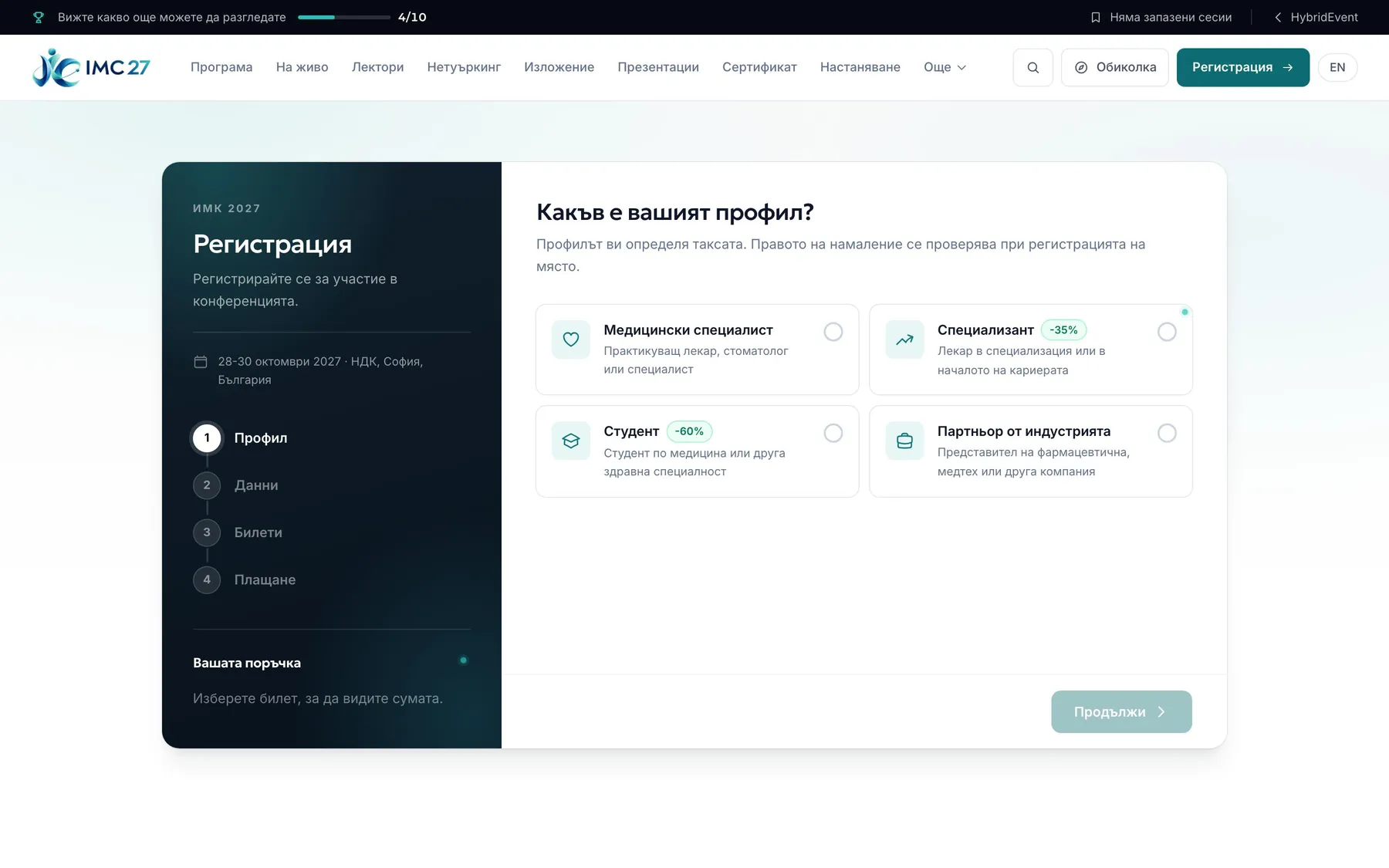
Task: Select the Студент radio button
Action: tap(833, 433)
